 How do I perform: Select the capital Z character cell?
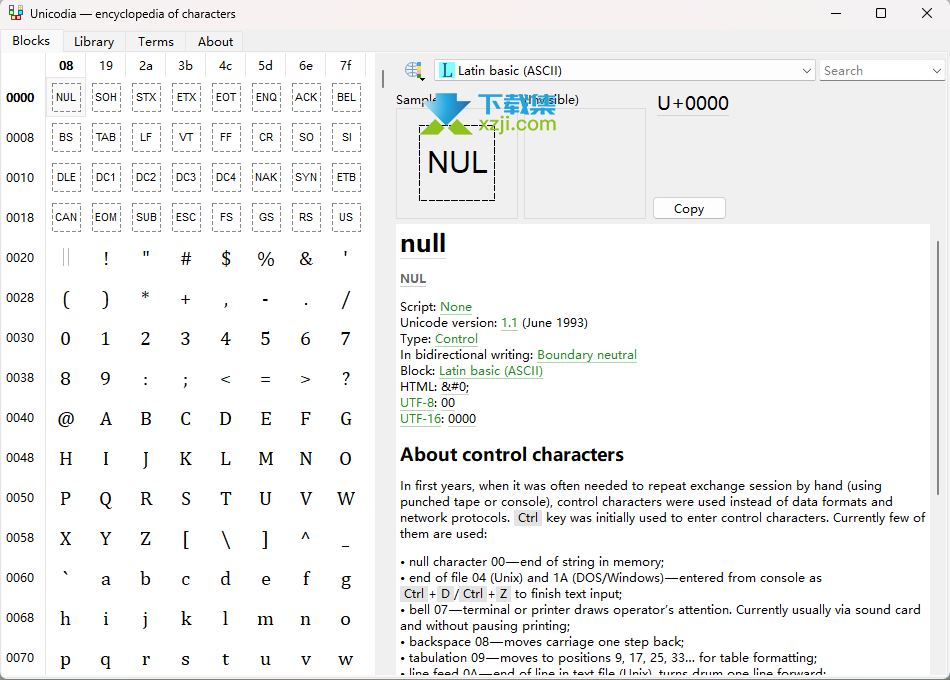[x=146, y=538]
